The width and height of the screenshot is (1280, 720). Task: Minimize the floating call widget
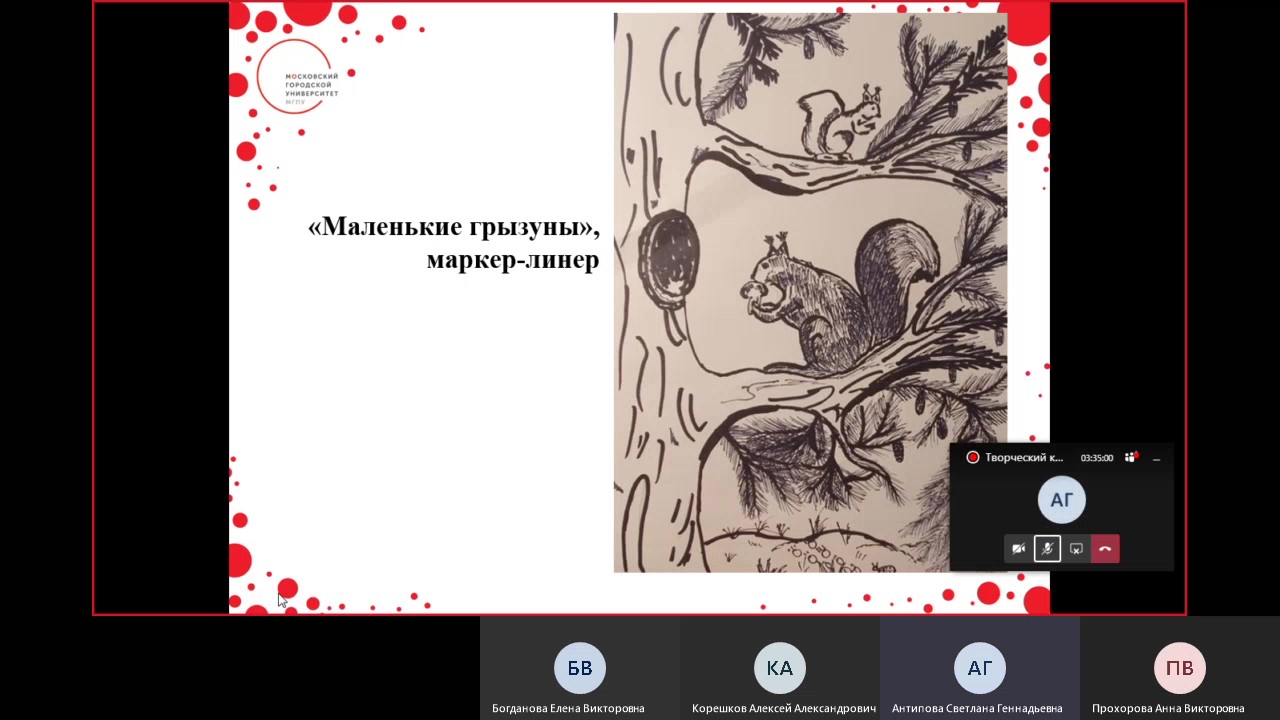click(x=1156, y=458)
